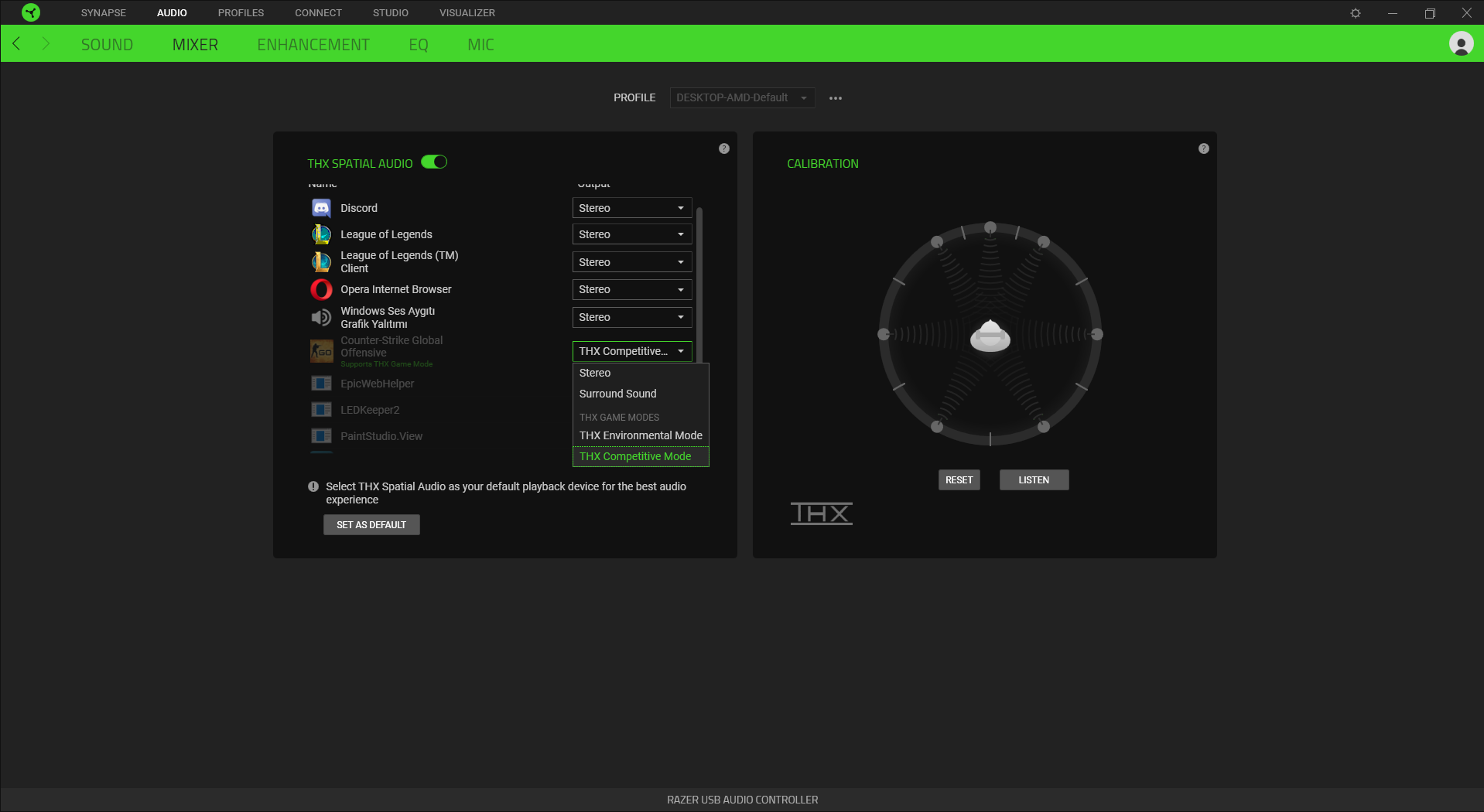
Task: Click the LISTEN calibration button
Action: pos(1034,480)
